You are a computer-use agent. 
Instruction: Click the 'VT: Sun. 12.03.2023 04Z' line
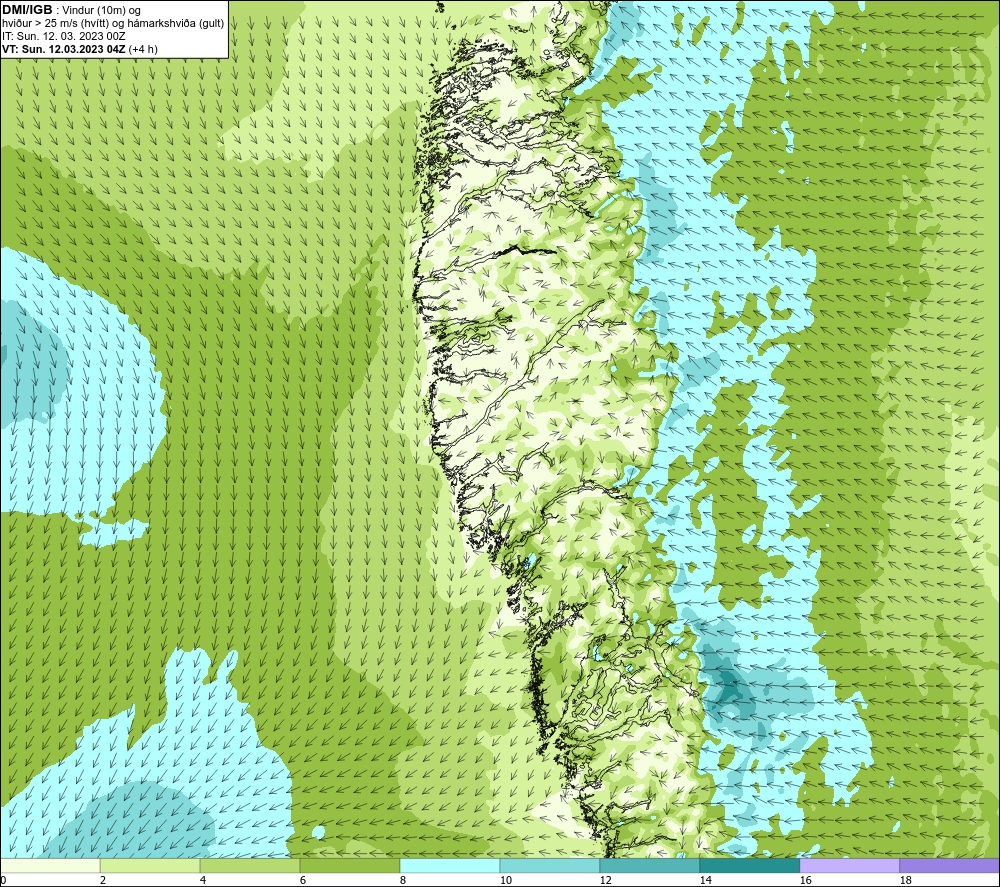(80, 48)
